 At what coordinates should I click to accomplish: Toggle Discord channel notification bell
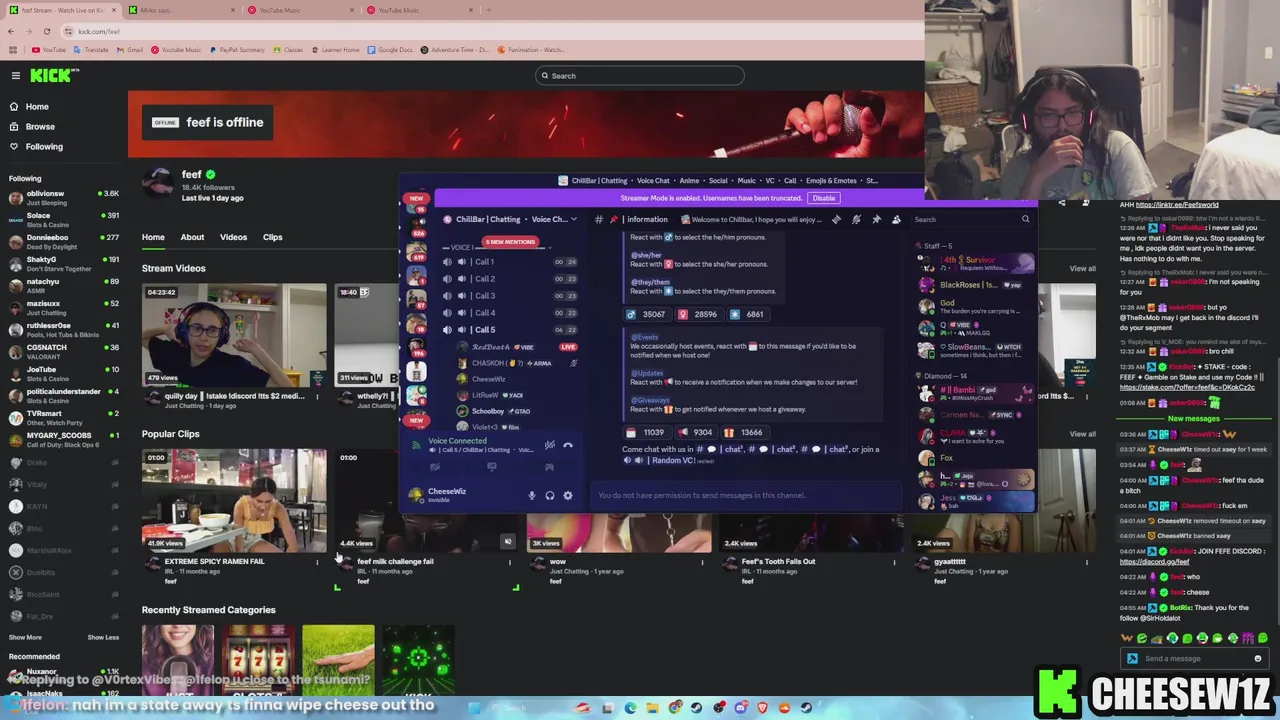coord(856,219)
